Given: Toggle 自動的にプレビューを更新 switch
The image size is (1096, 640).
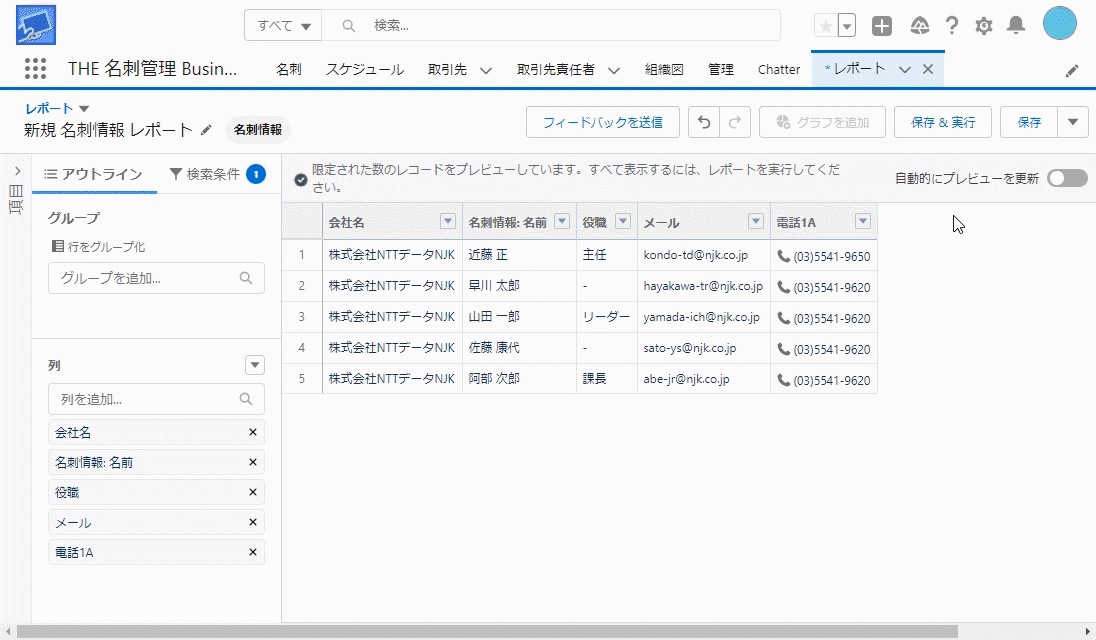Looking at the screenshot, I should (x=1067, y=178).
